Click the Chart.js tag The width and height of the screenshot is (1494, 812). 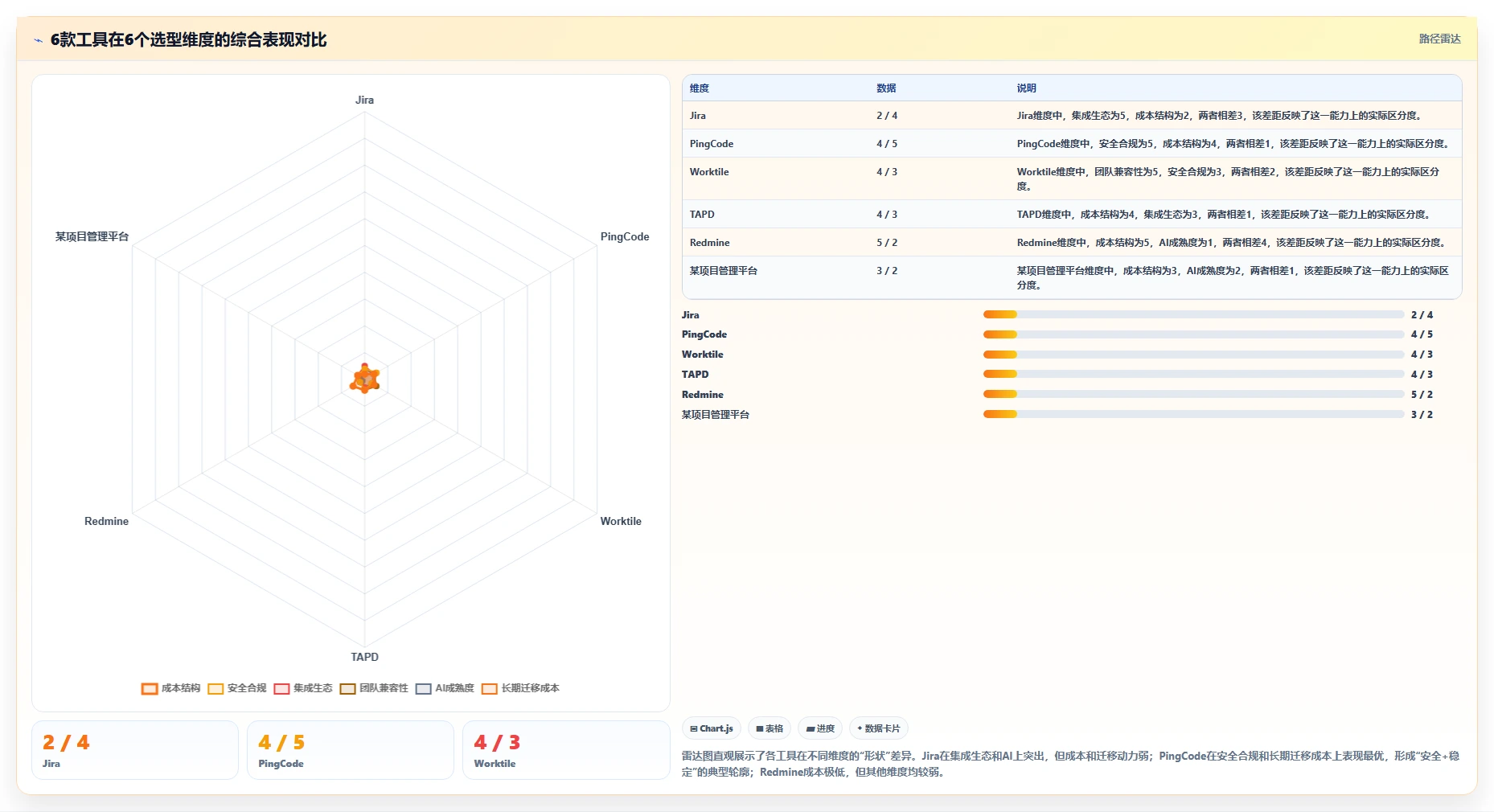coord(712,728)
